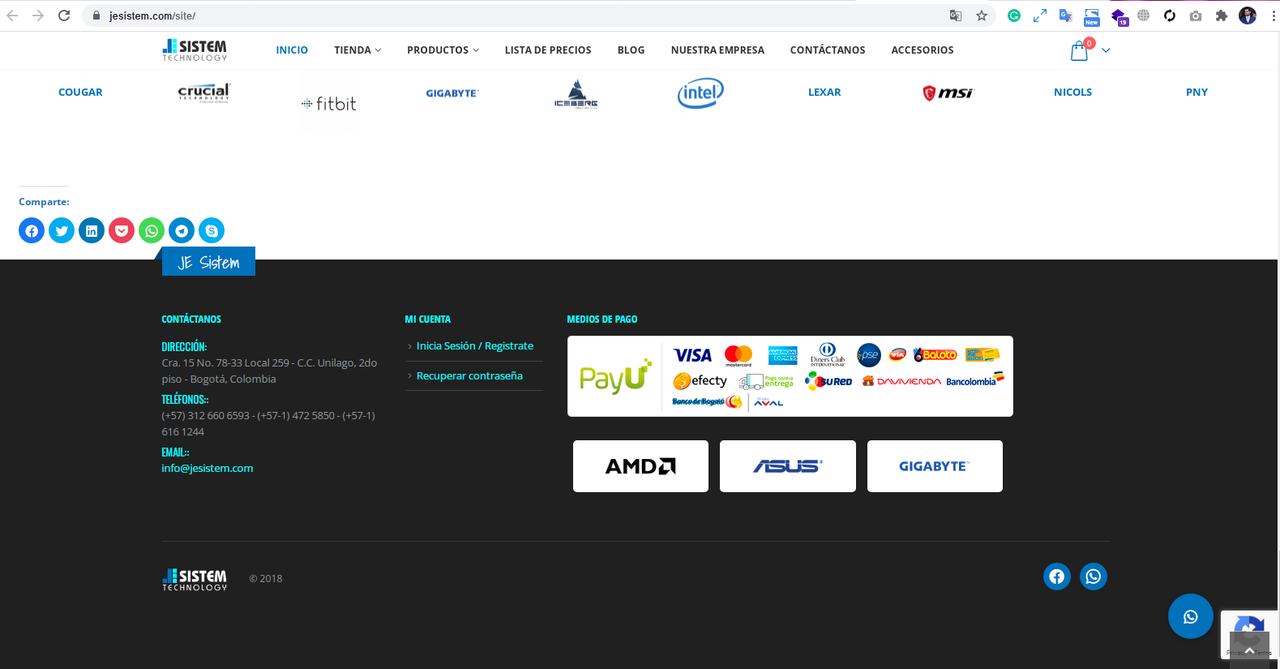Viewport: 1280px width, 669px height.
Task: Expand the cart dropdown arrow
Action: [1106, 50]
